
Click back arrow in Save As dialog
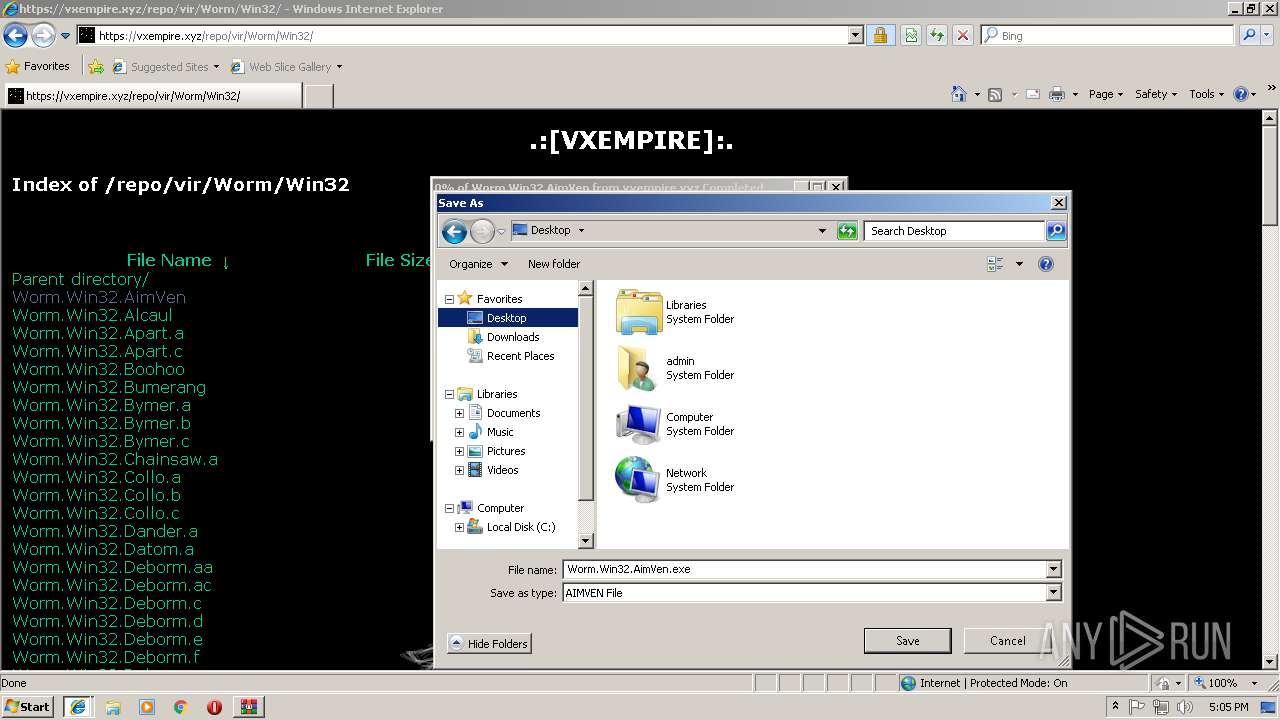coord(455,232)
